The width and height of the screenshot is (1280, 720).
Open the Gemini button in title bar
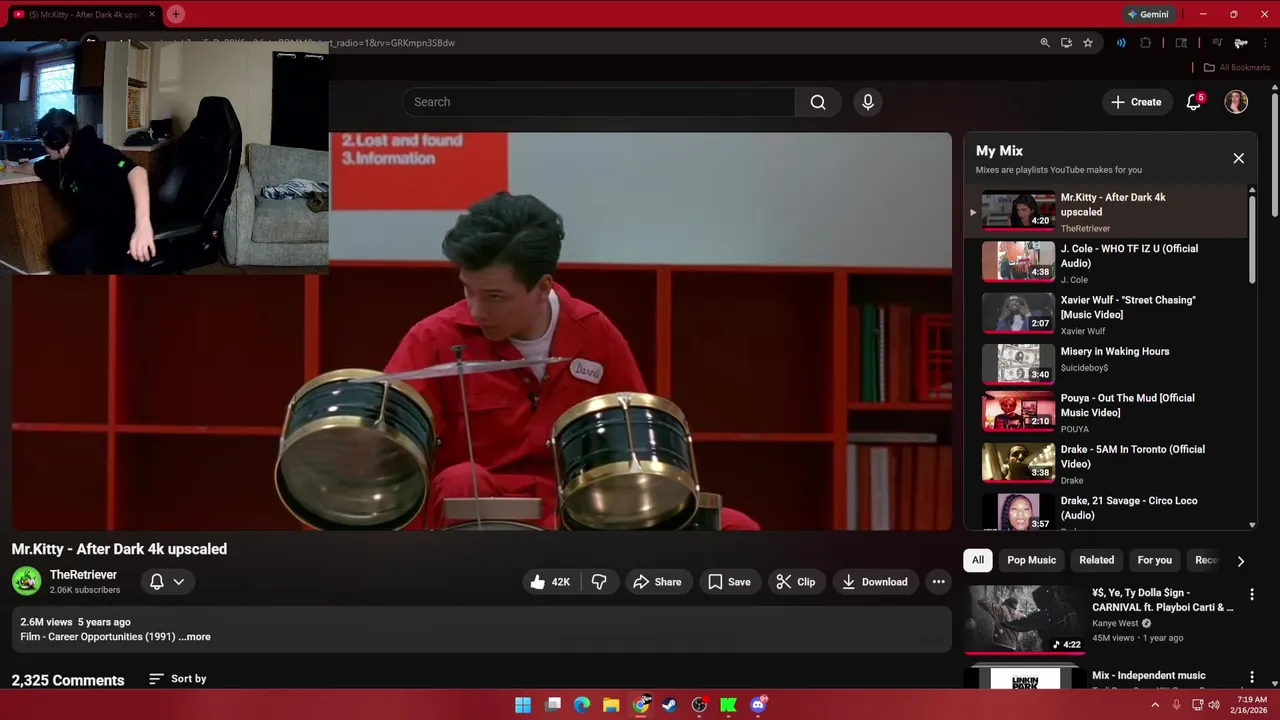tap(1148, 14)
